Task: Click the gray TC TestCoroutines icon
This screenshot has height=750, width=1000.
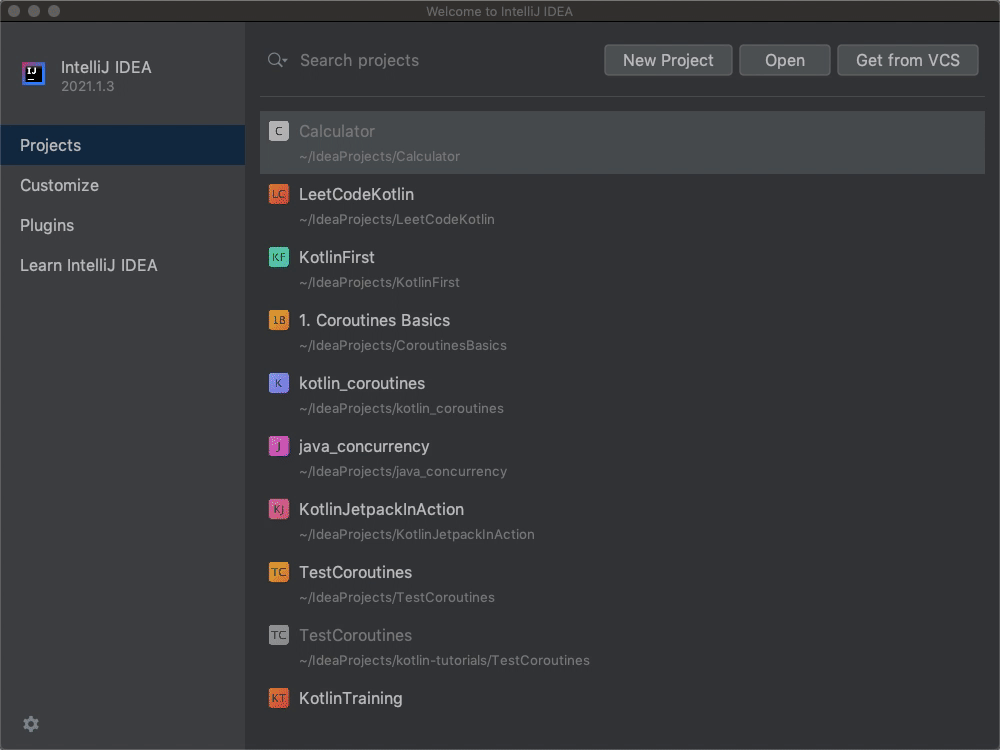Action: click(x=279, y=635)
